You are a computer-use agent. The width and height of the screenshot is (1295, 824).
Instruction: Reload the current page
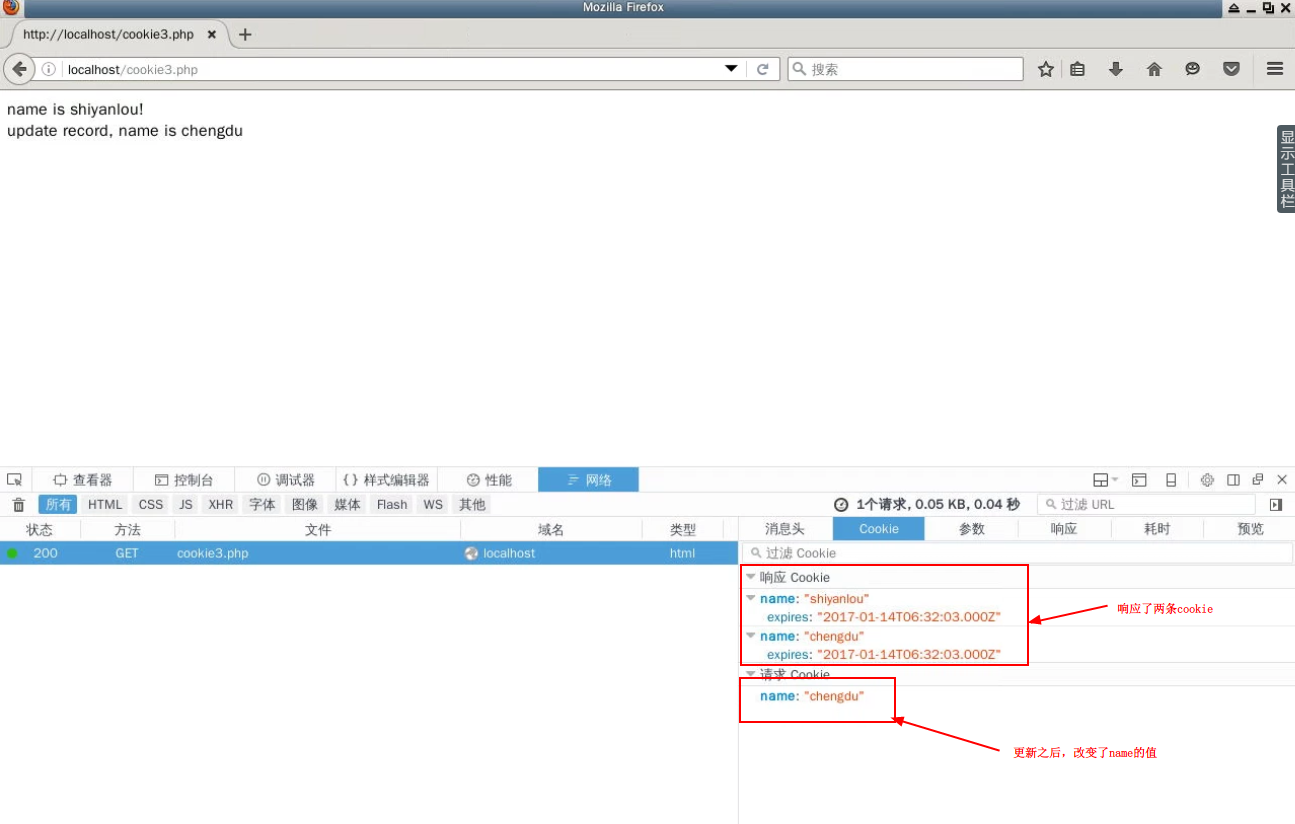pos(763,69)
